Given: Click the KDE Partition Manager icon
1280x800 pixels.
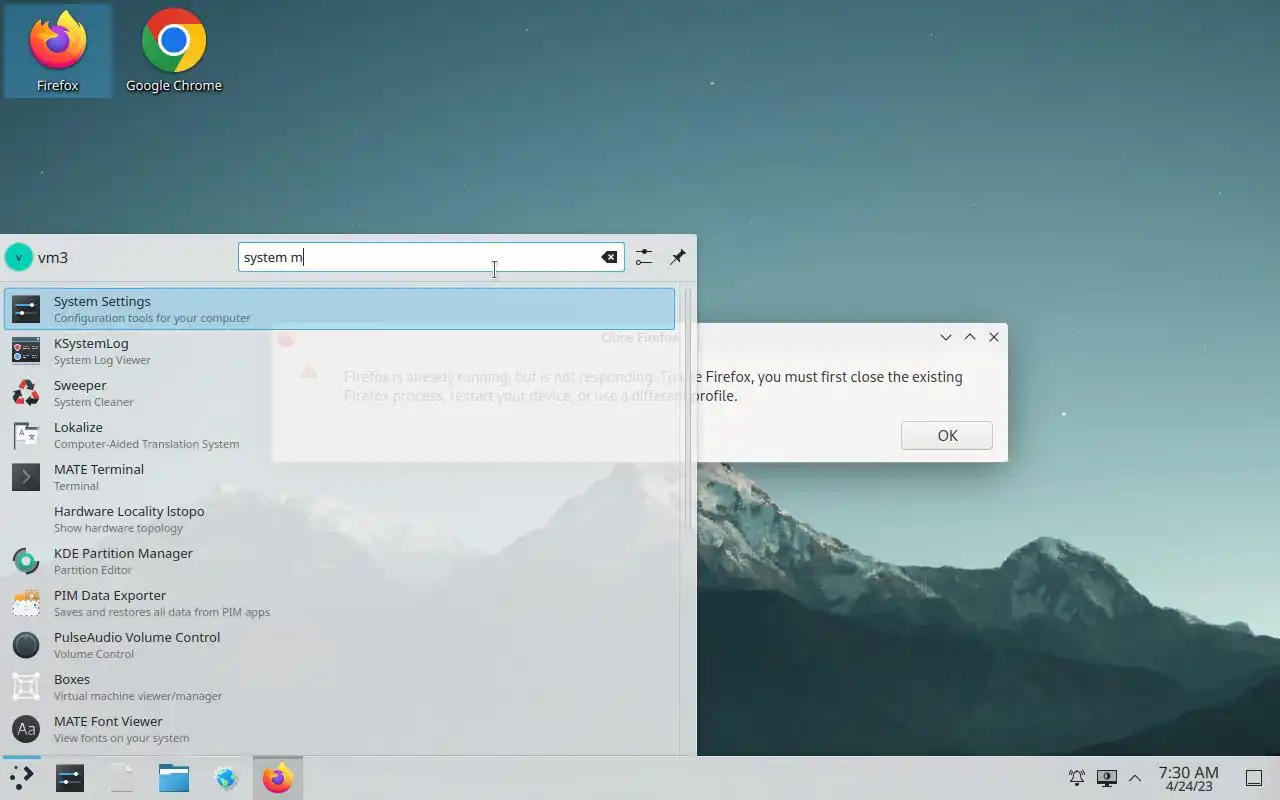Looking at the screenshot, I should point(26,561).
